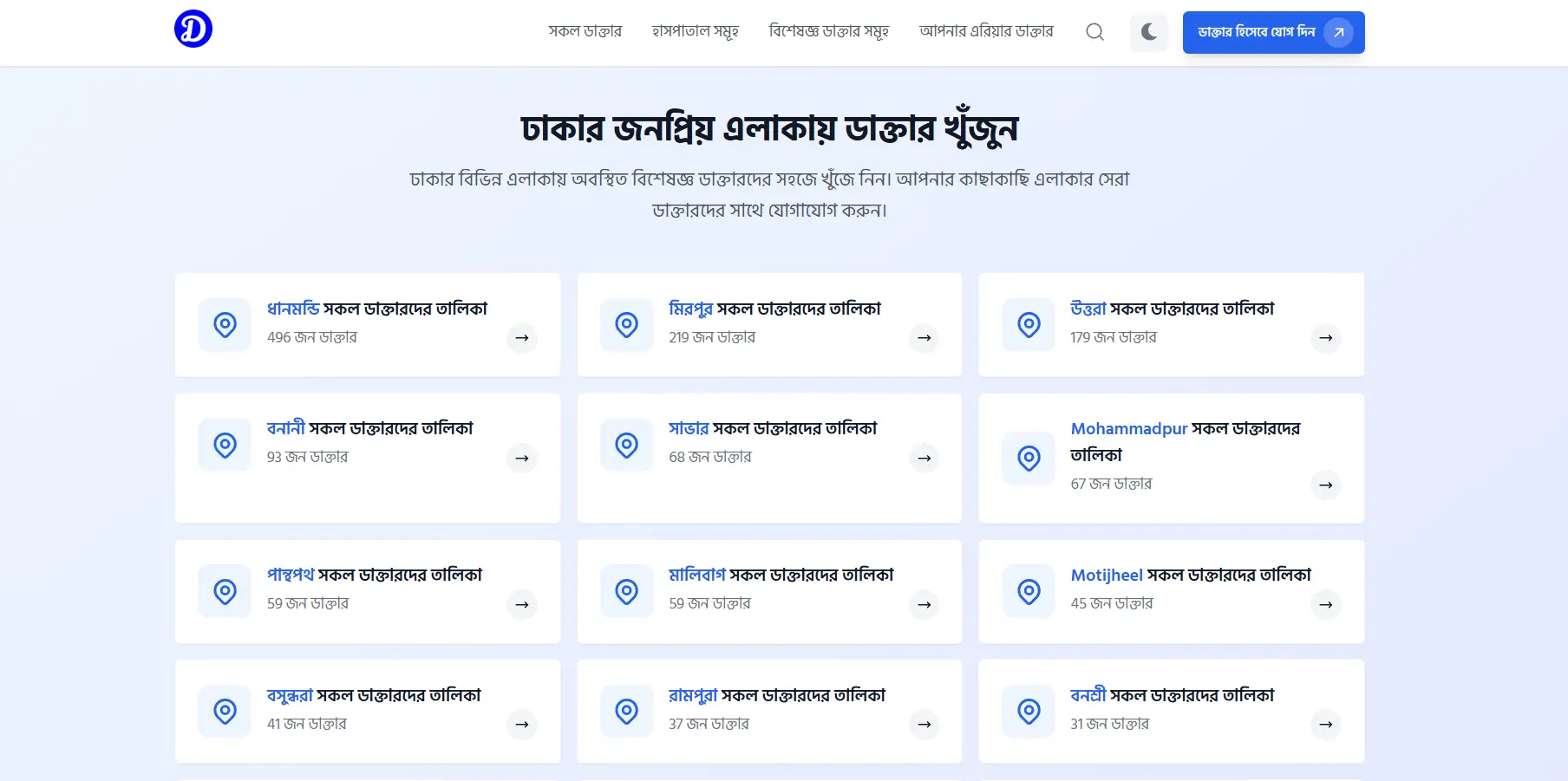The width and height of the screenshot is (1568, 781).
Task: Open the রামপুরা doctors list link
Action: click(776, 695)
